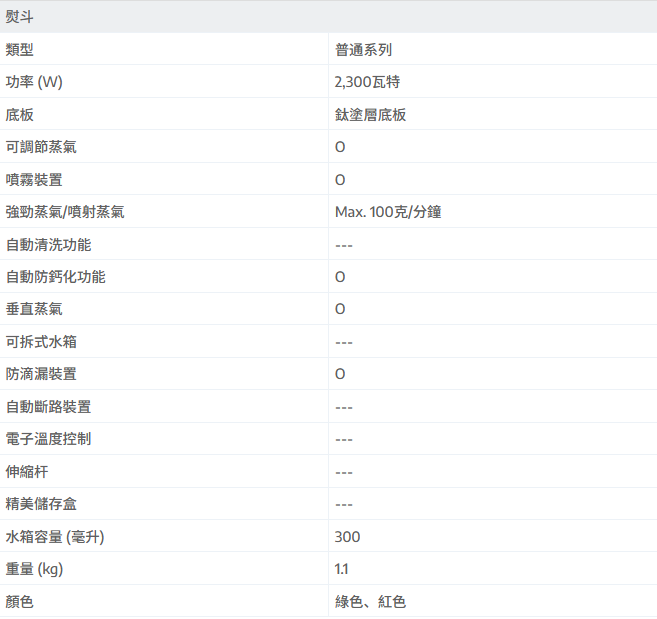Select the 垂直蒸氣 row label
Image resolution: width=657 pixels, height=619 pixels.
coord(34,309)
